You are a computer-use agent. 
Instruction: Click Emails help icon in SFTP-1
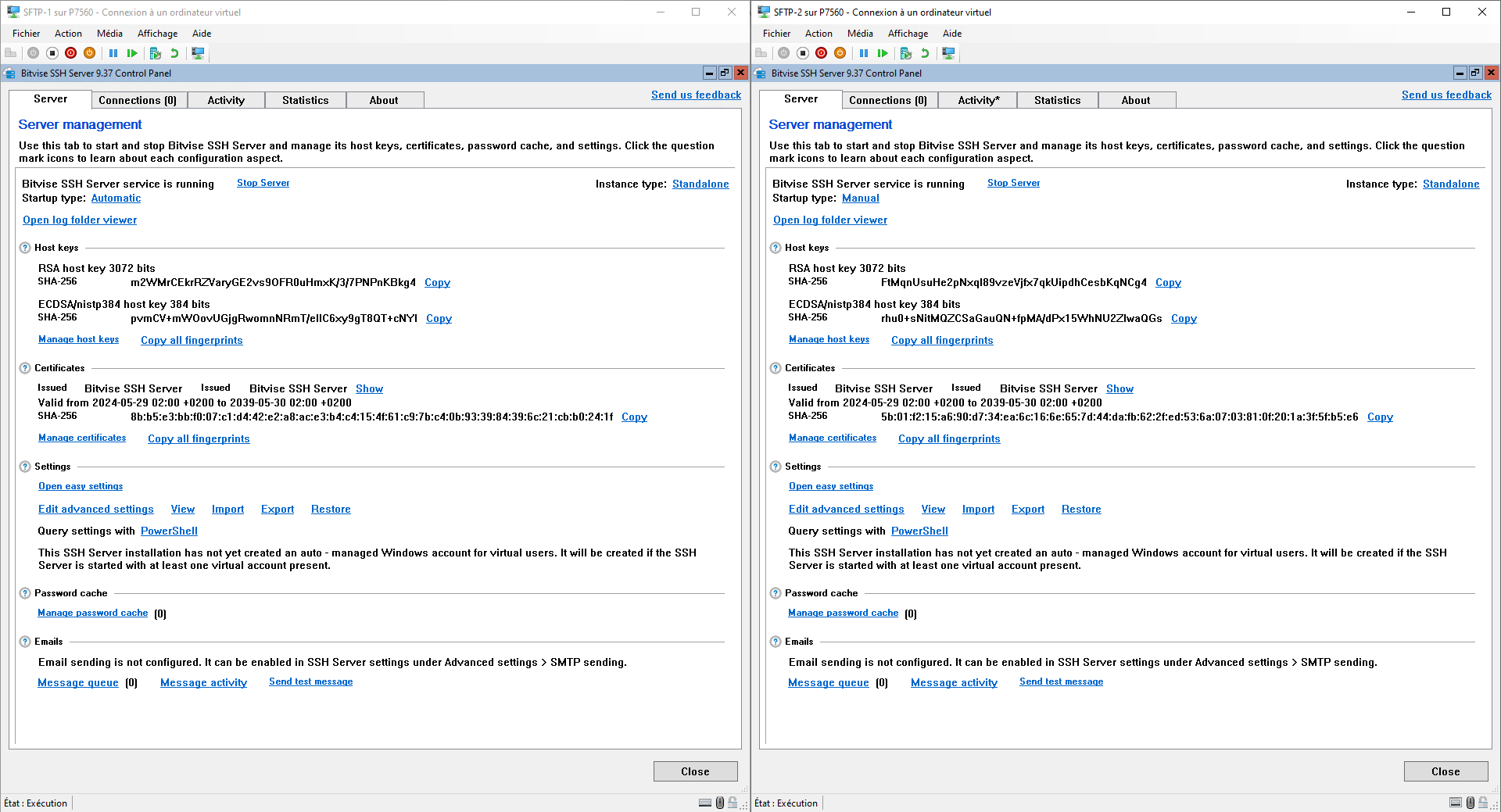click(25, 642)
